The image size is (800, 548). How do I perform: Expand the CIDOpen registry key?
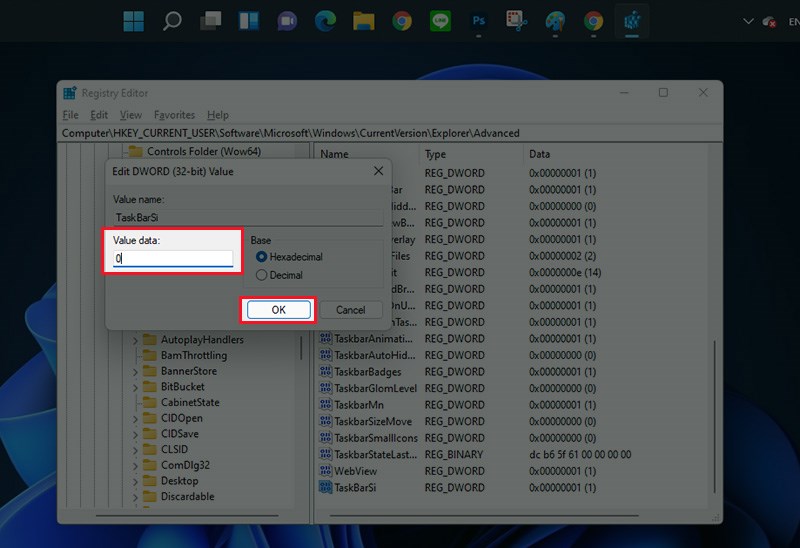(136, 418)
